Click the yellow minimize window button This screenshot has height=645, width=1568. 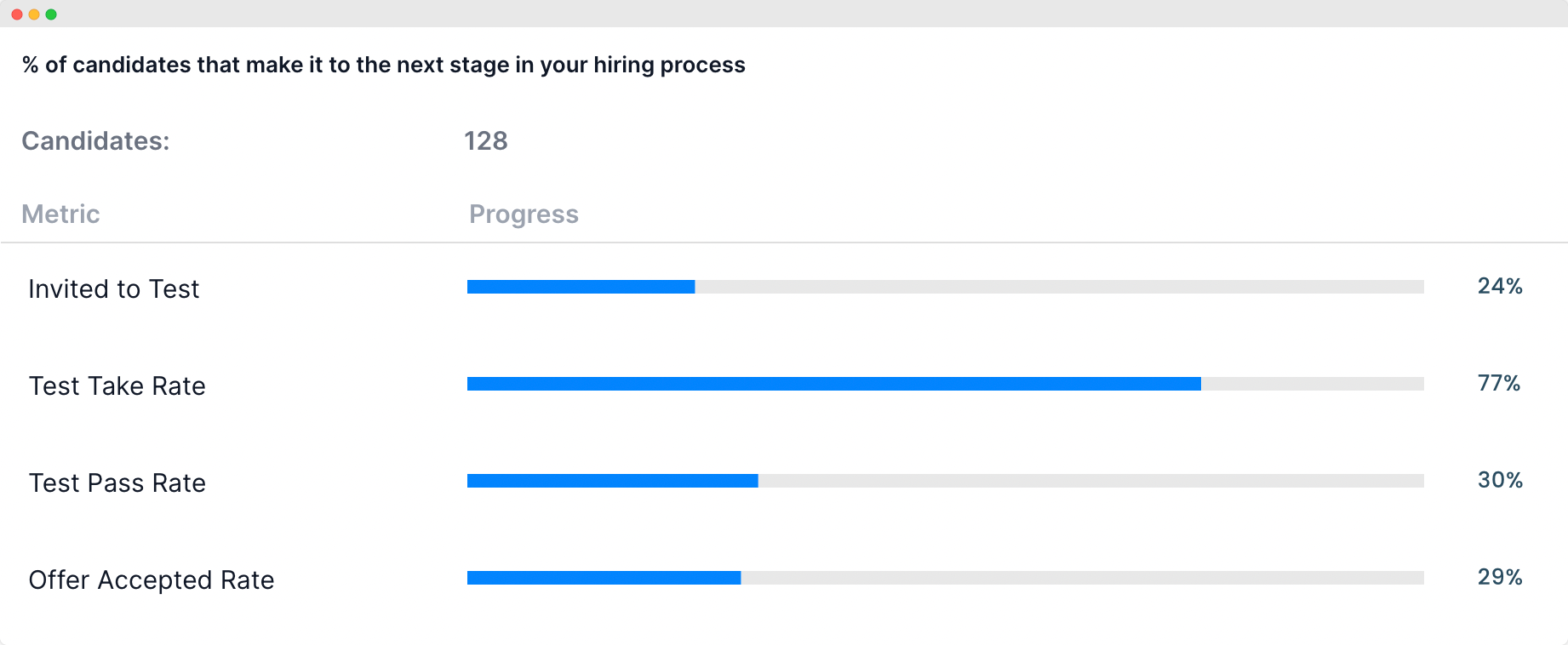pos(34,14)
